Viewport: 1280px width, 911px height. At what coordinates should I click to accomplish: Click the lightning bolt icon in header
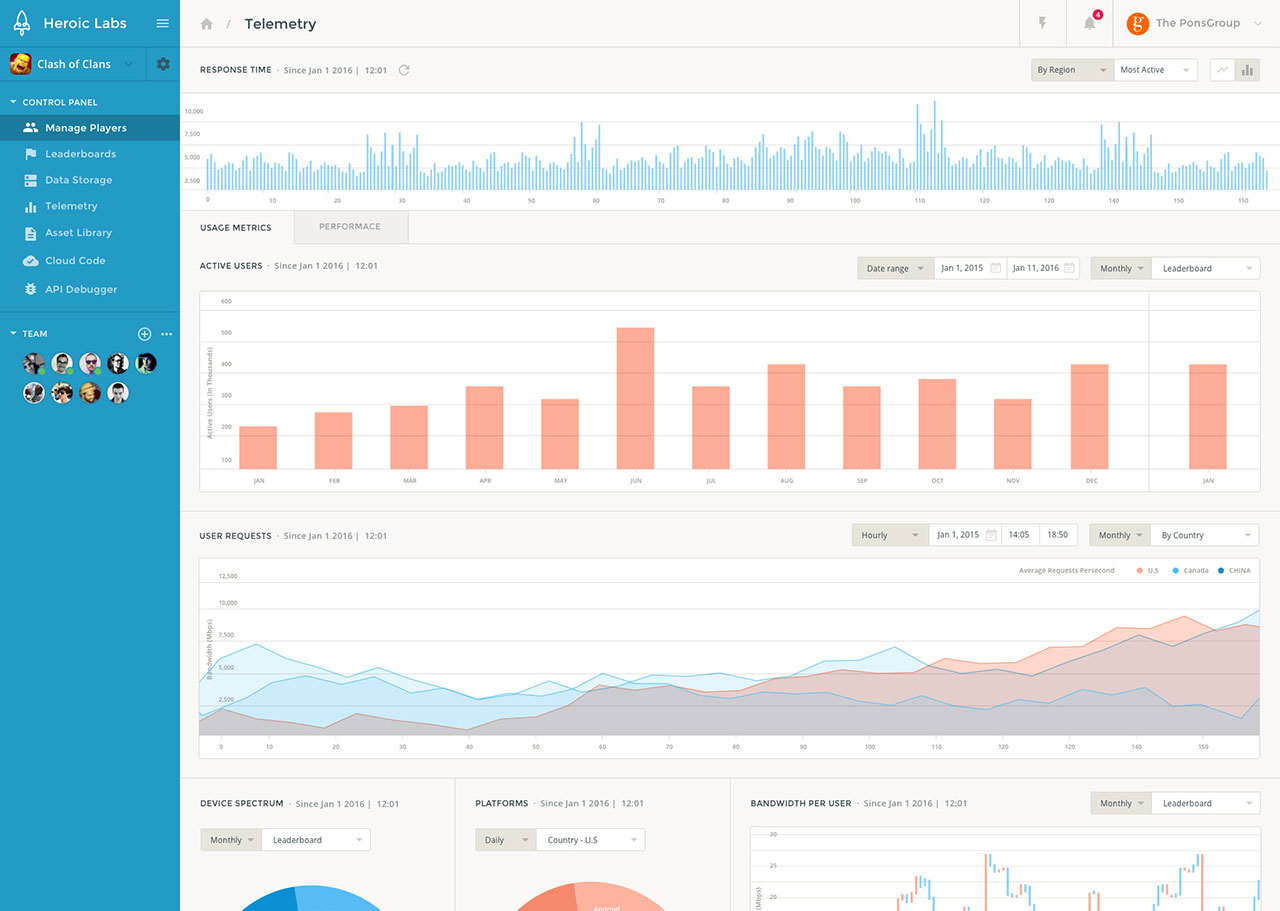click(1042, 23)
